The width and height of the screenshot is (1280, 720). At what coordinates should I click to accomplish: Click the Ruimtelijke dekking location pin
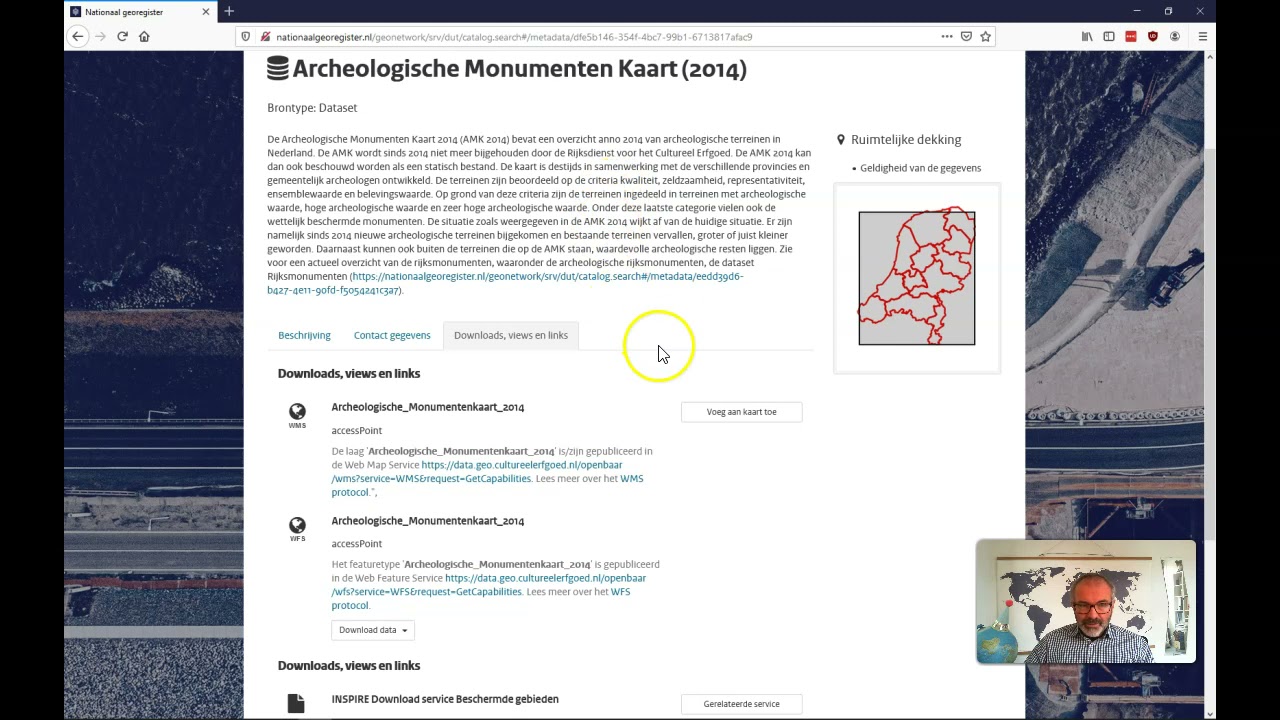click(x=841, y=140)
